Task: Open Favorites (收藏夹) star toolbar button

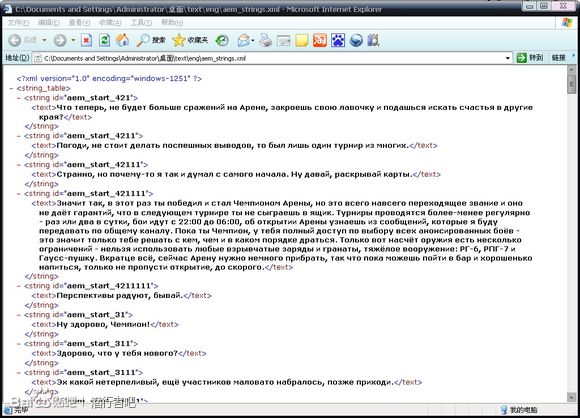Action: pyautogui.click(x=190, y=40)
